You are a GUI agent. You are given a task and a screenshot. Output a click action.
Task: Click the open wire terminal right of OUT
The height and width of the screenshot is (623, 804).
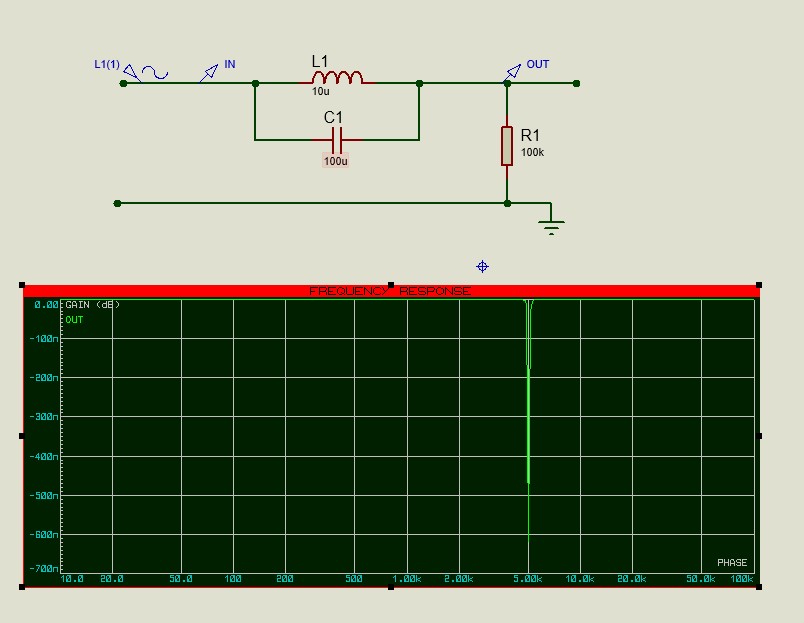tap(576, 83)
